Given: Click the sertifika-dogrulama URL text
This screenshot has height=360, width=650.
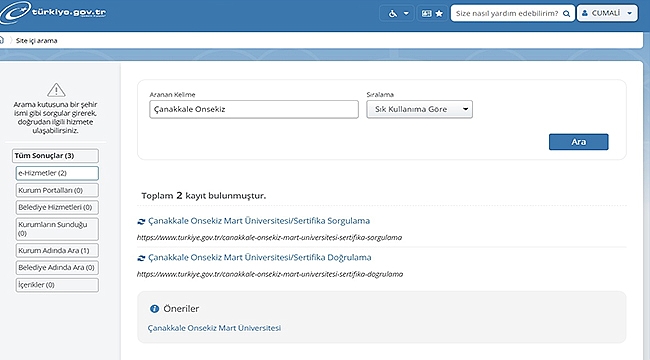Looking at the screenshot, I should click(x=270, y=274).
